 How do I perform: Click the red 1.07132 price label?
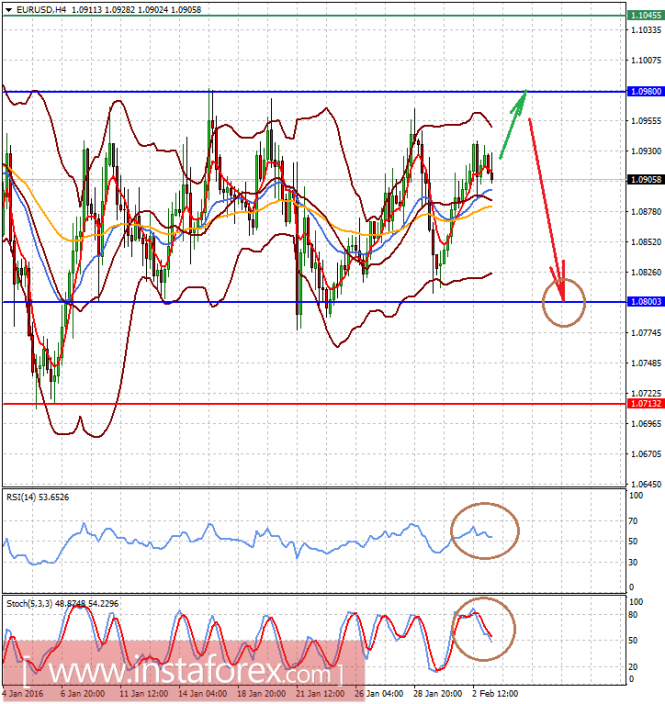646,404
